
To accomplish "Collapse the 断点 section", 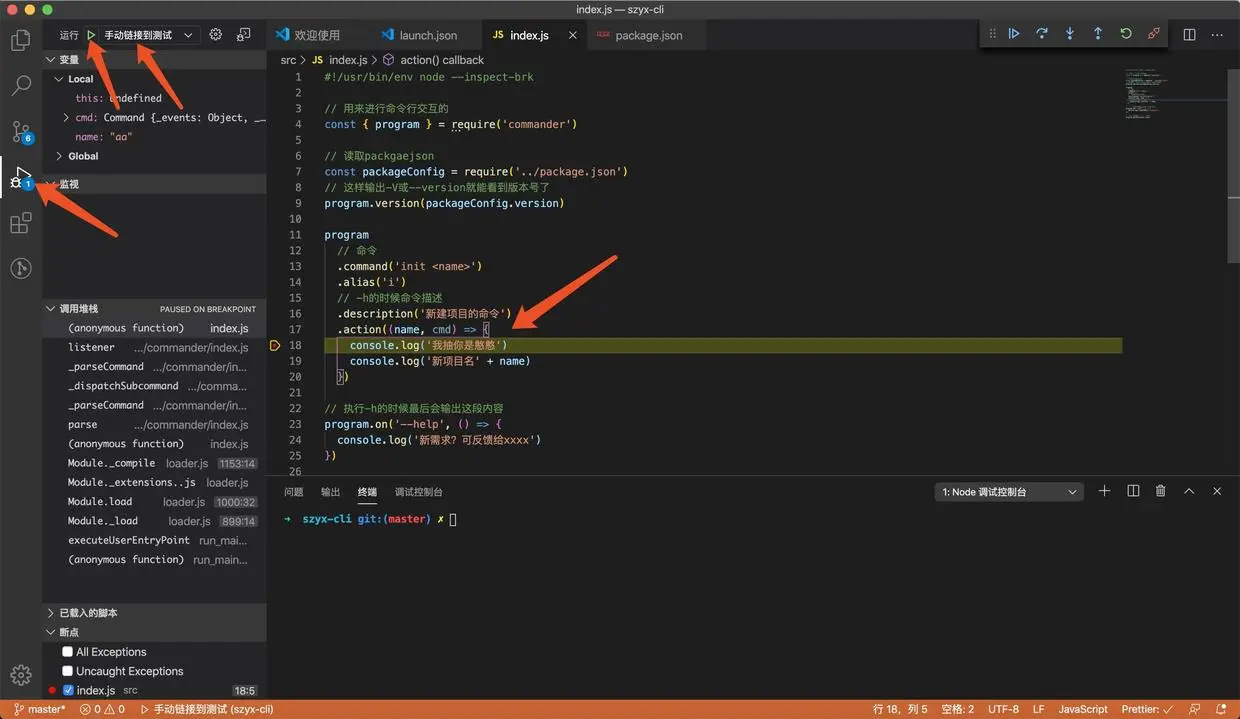I will coord(155,632).
